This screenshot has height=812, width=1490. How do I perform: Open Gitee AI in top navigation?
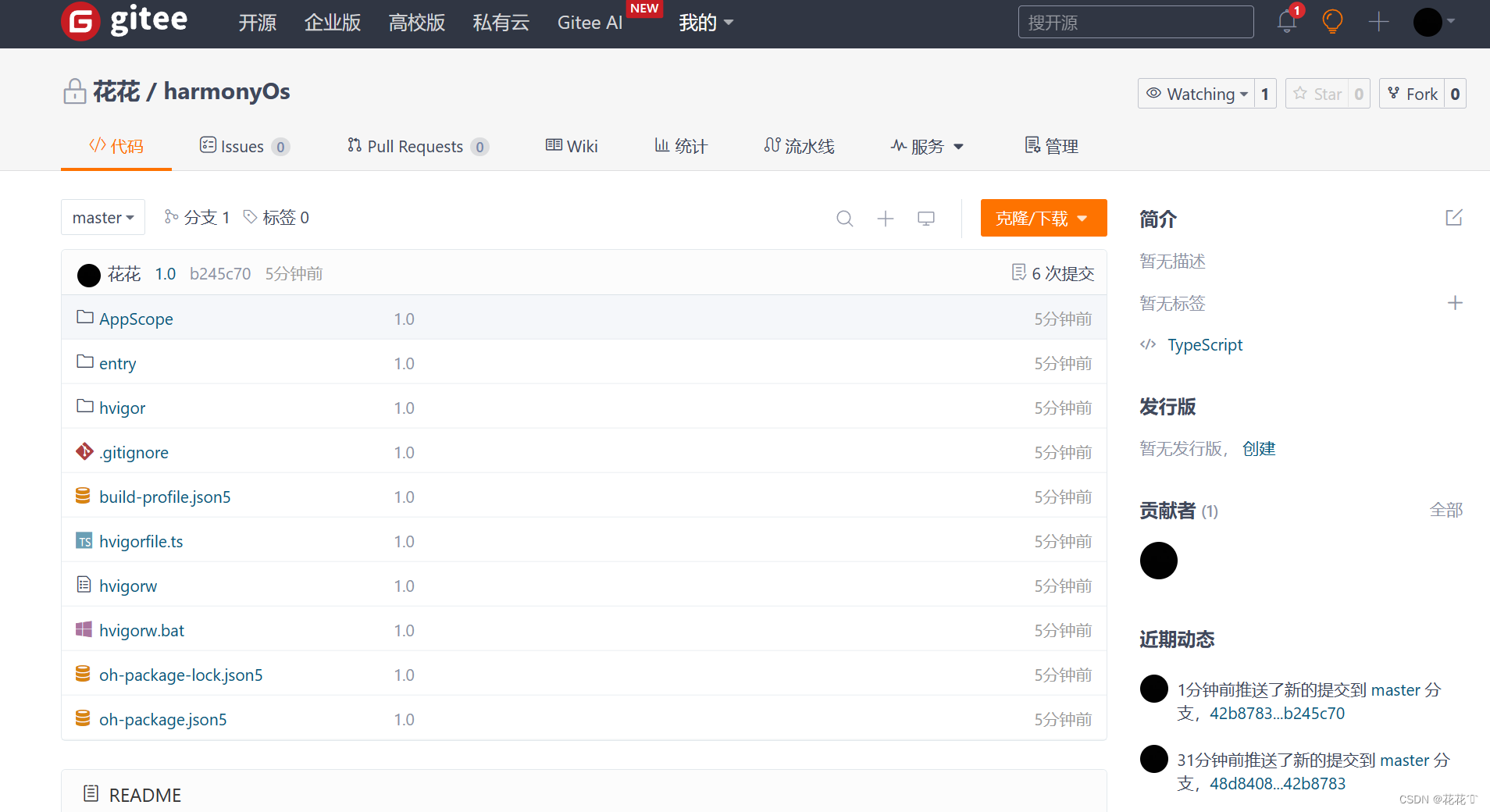tap(590, 23)
